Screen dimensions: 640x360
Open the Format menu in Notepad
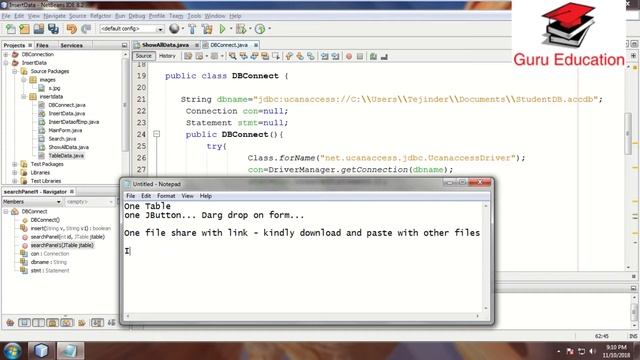pyautogui.click(x=166, y=196)
